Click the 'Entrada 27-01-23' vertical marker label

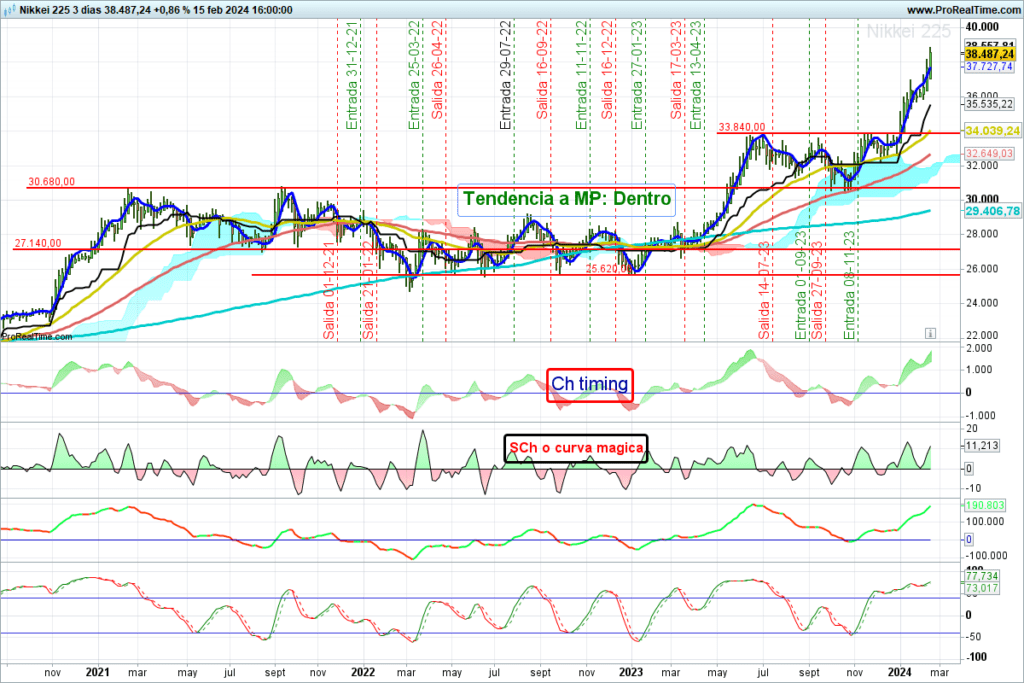(x=637, y=75)
